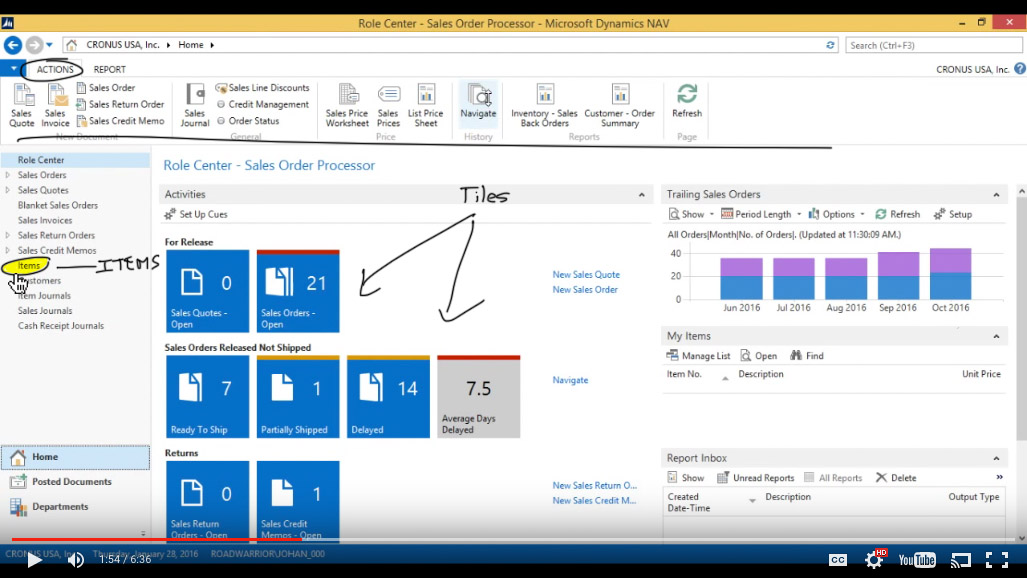Open Order Status in the ribbon
The image size is (1027, 578).
coord(248,121)
